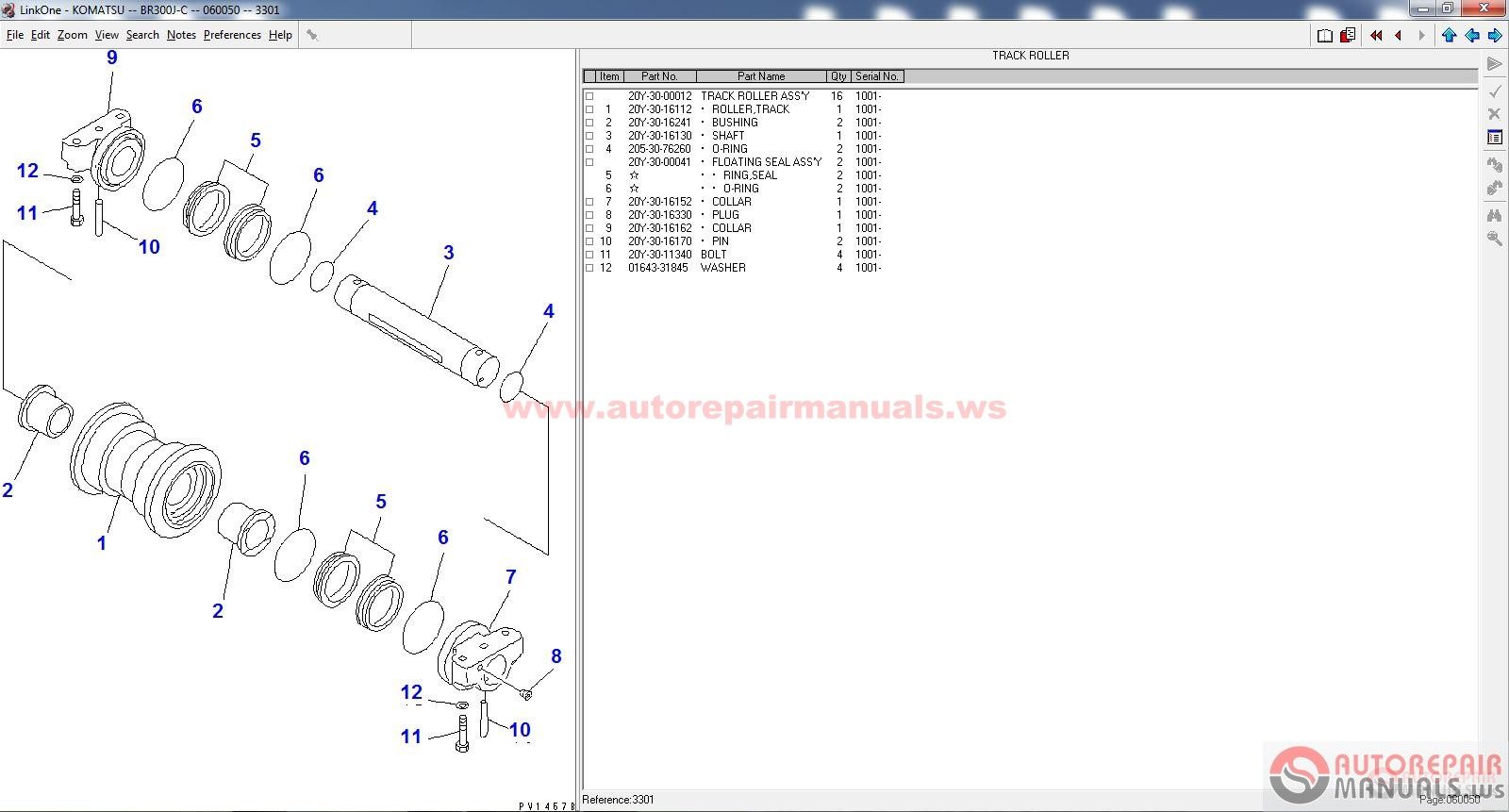Open the Search menu
1509x812 pixels.
coord(142,35)
